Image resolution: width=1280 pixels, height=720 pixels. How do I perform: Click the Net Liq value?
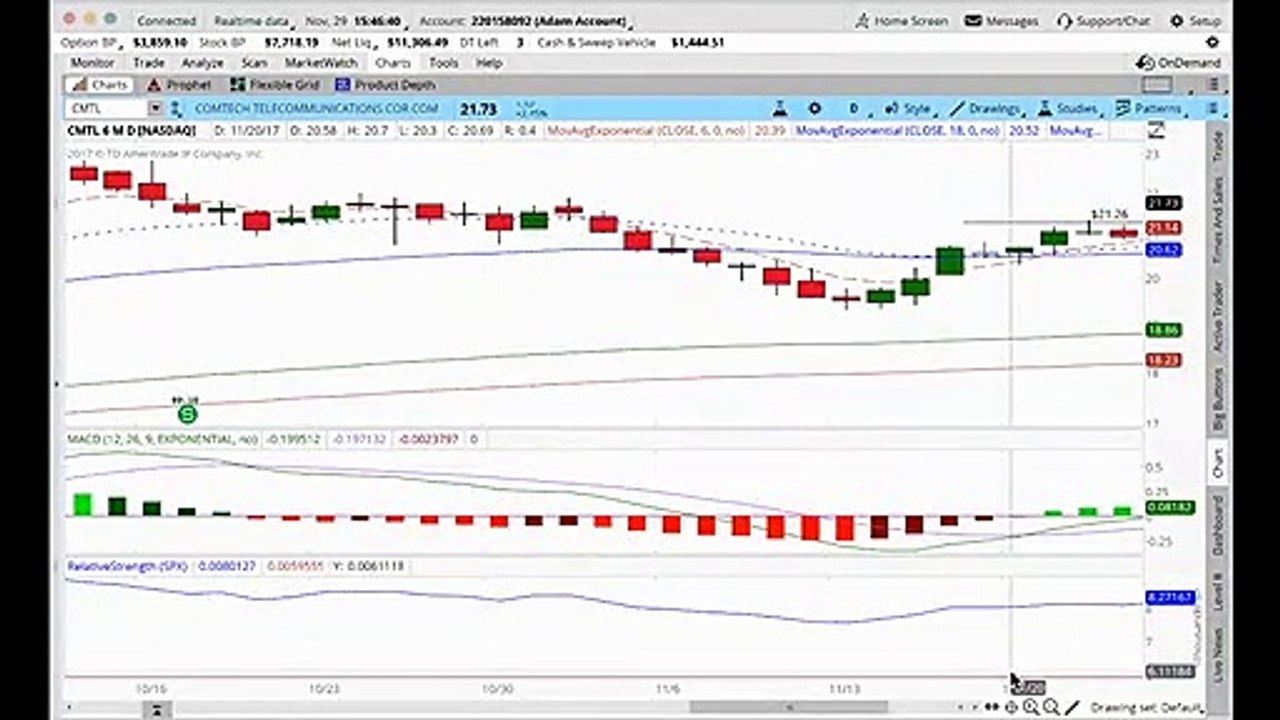[x=420, y=43]
